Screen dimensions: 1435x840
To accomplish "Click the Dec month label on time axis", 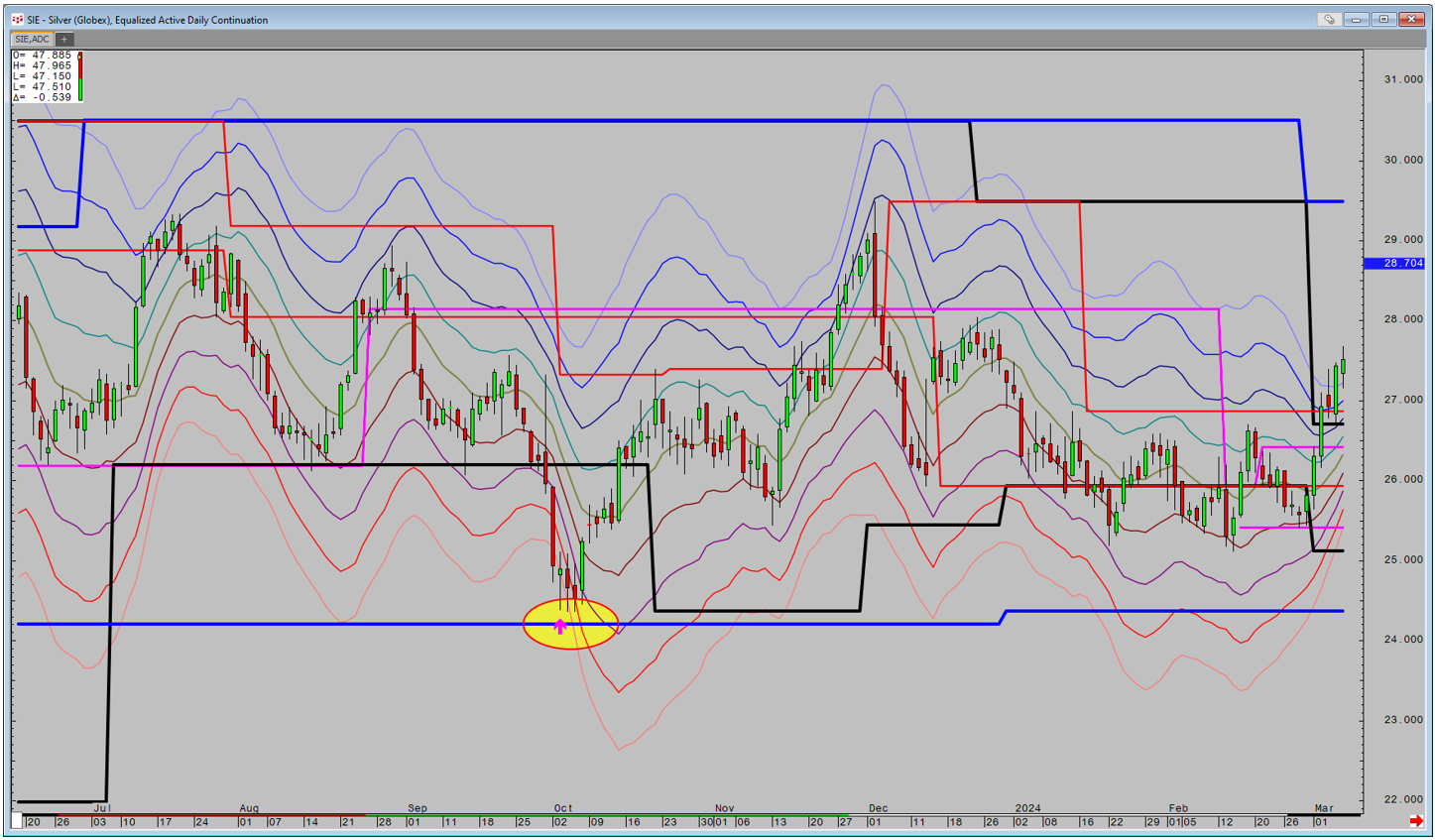I will pyautogui.click(x=878, y=808).
